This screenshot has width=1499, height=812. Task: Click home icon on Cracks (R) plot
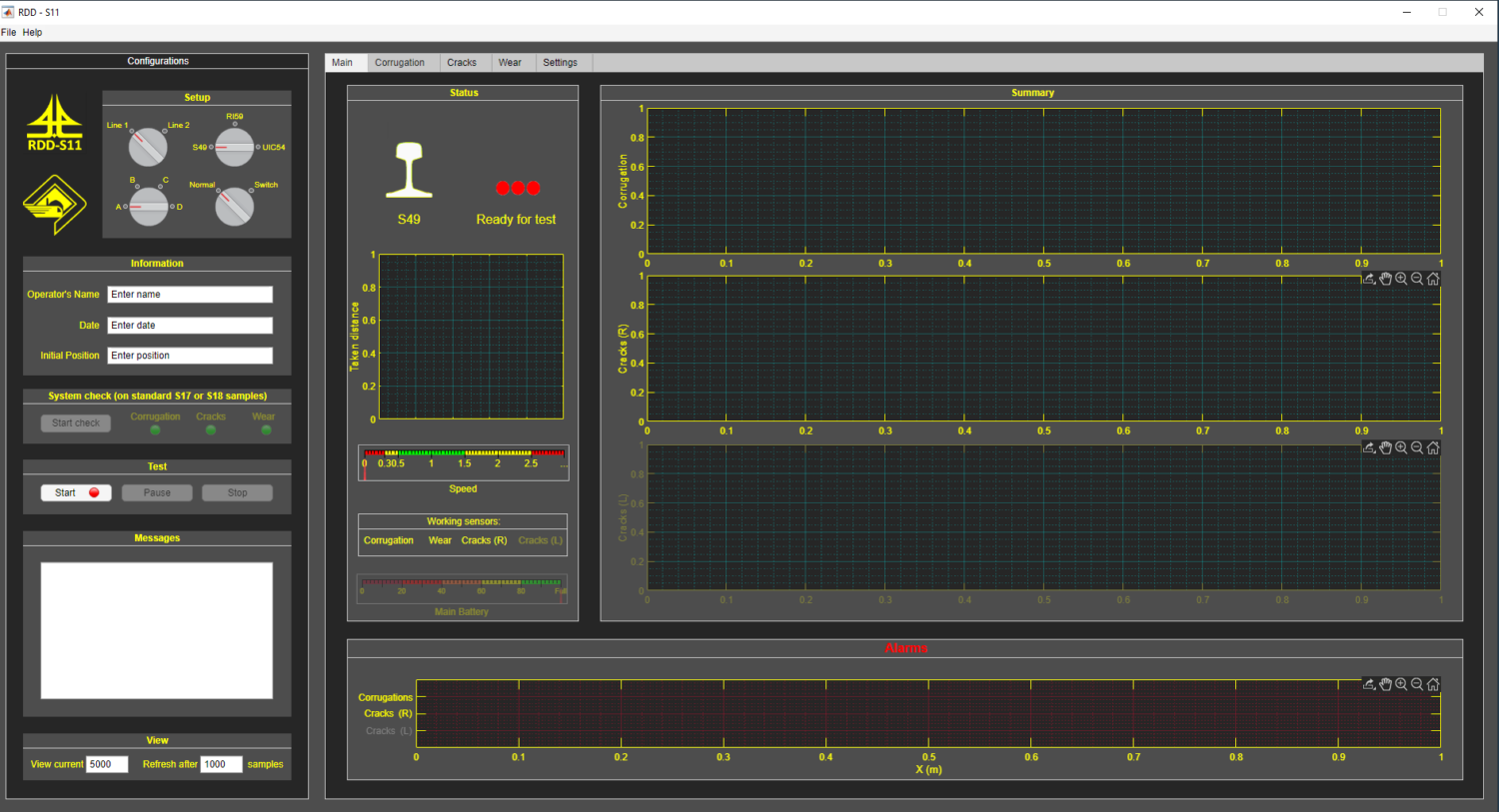[1433, 279]
